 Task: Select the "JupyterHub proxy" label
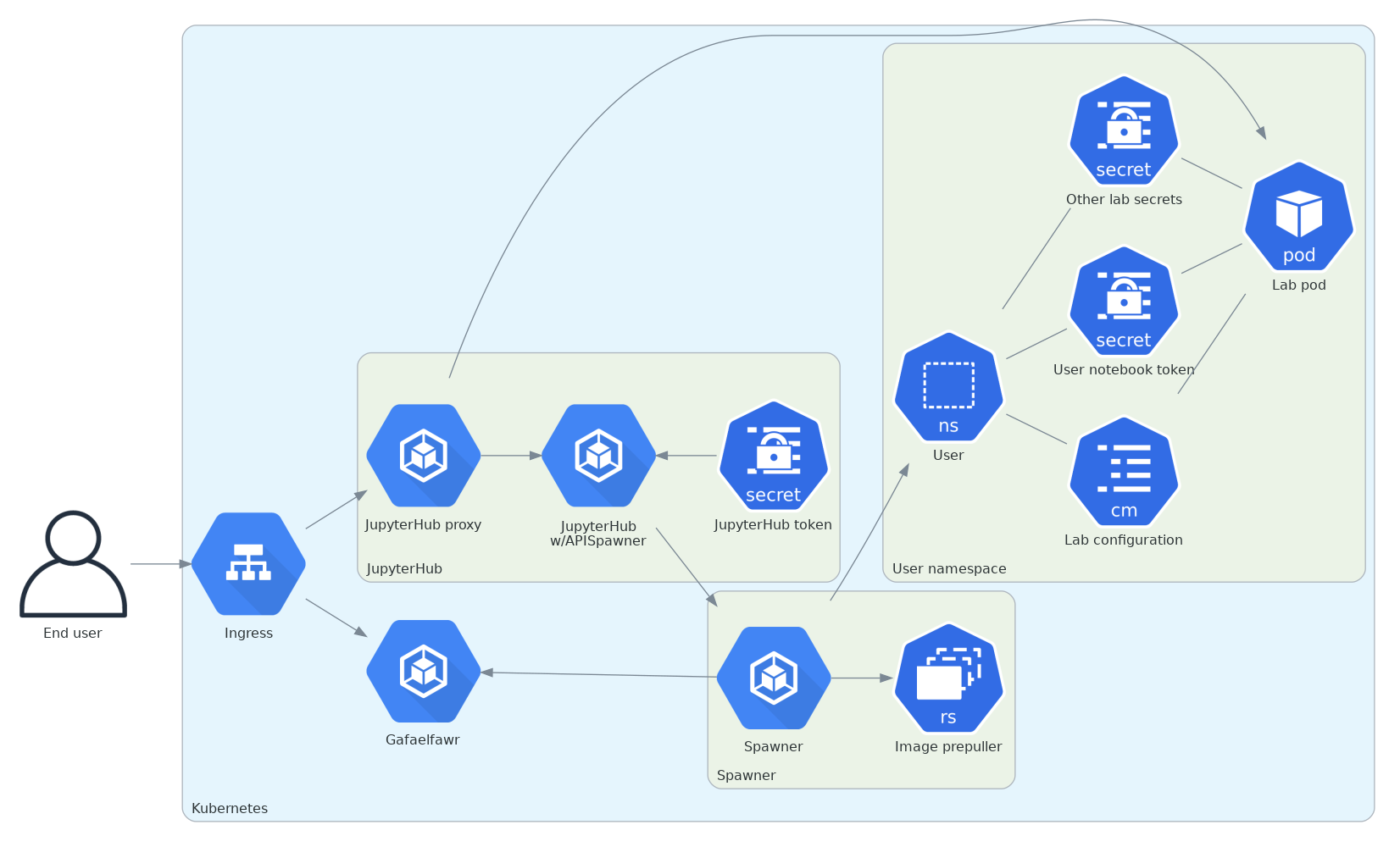[423, 525]
